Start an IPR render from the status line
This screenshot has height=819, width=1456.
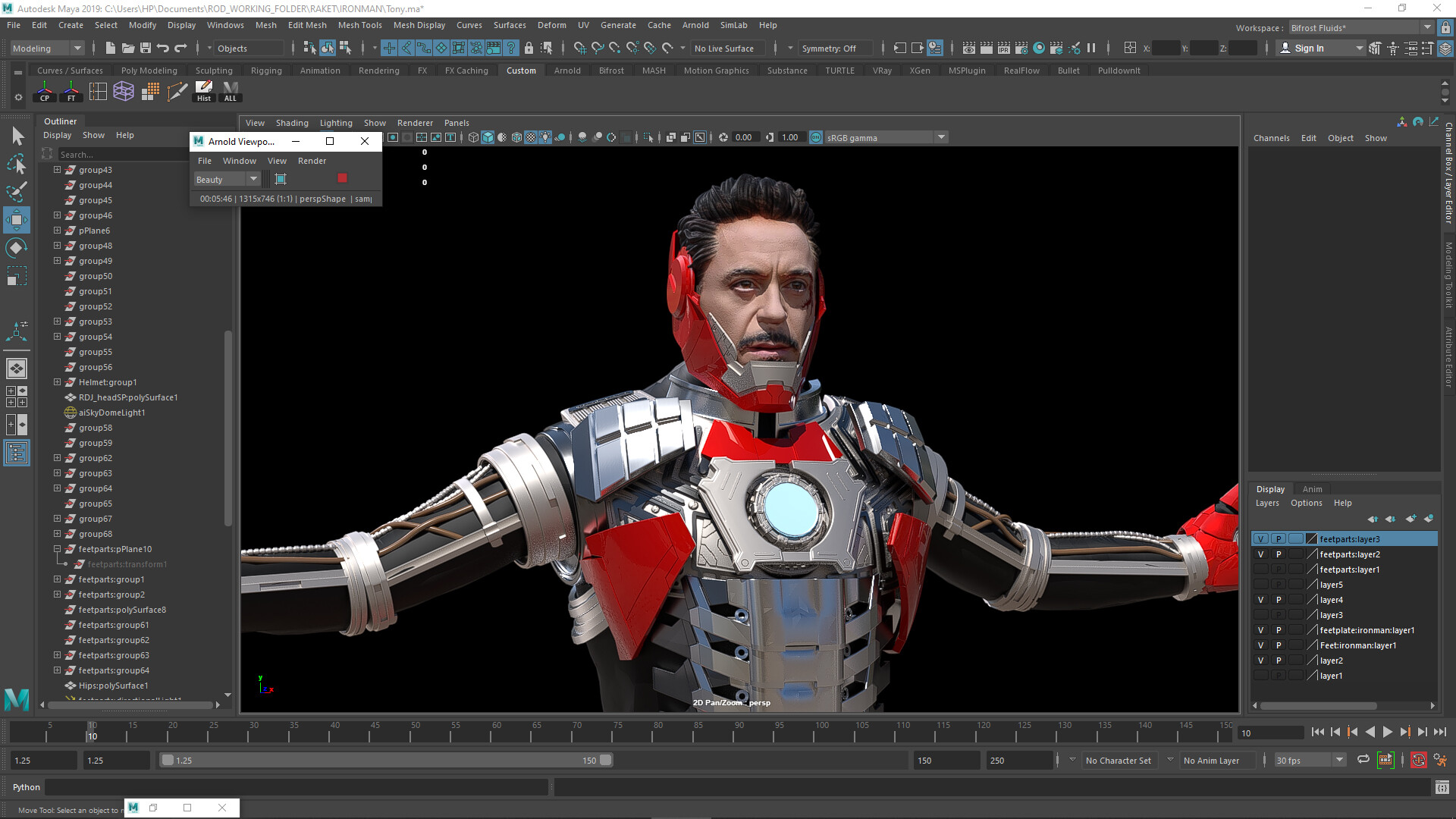(1003, 47)
